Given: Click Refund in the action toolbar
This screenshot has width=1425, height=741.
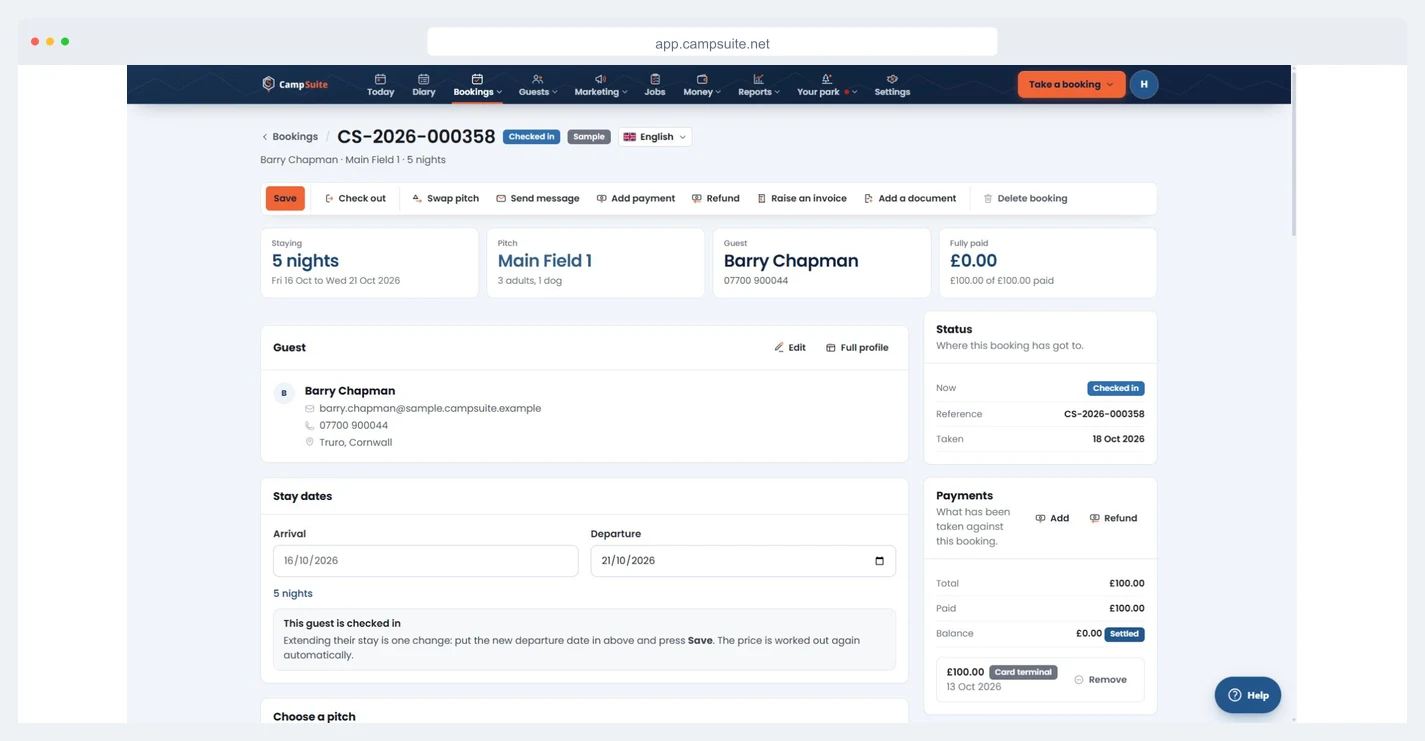Looking at the screenshot, I should (x=716, y=198).
